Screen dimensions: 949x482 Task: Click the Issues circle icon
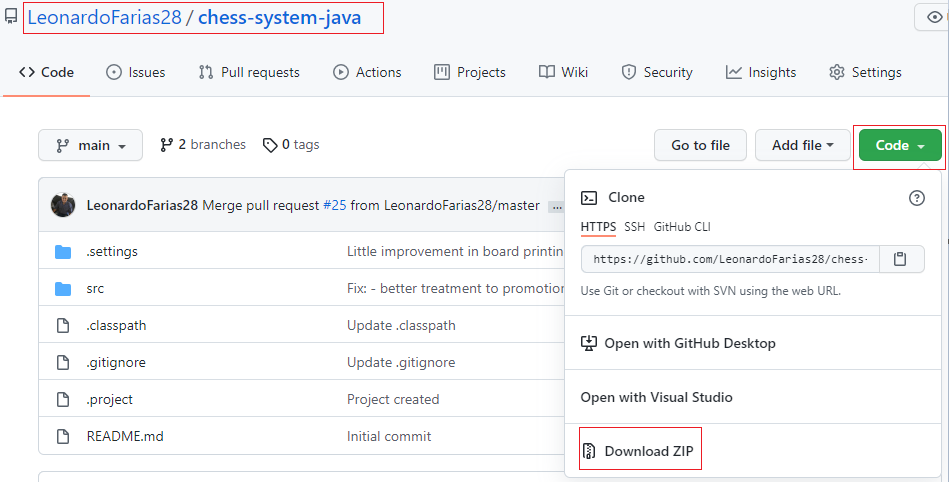pos(114,72)
